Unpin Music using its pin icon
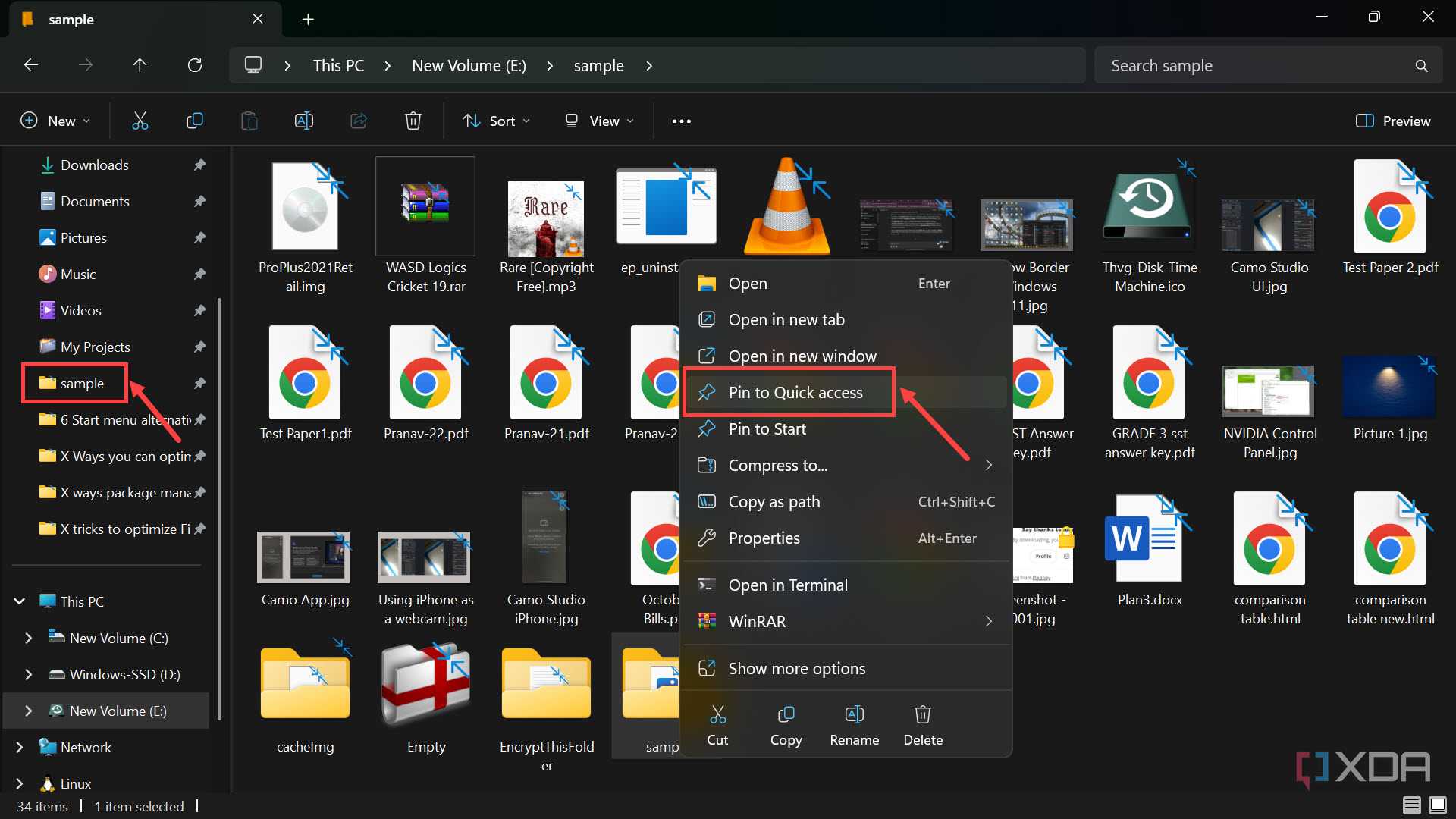 coord(199,274)
